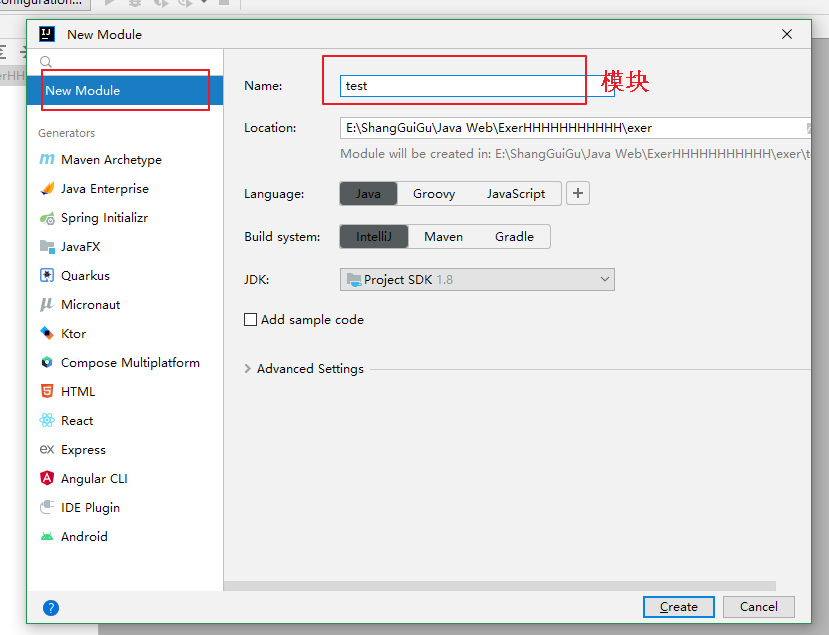Select the Express generator label
The width and height of the screenshot is (829, 635).
[84, 450]
